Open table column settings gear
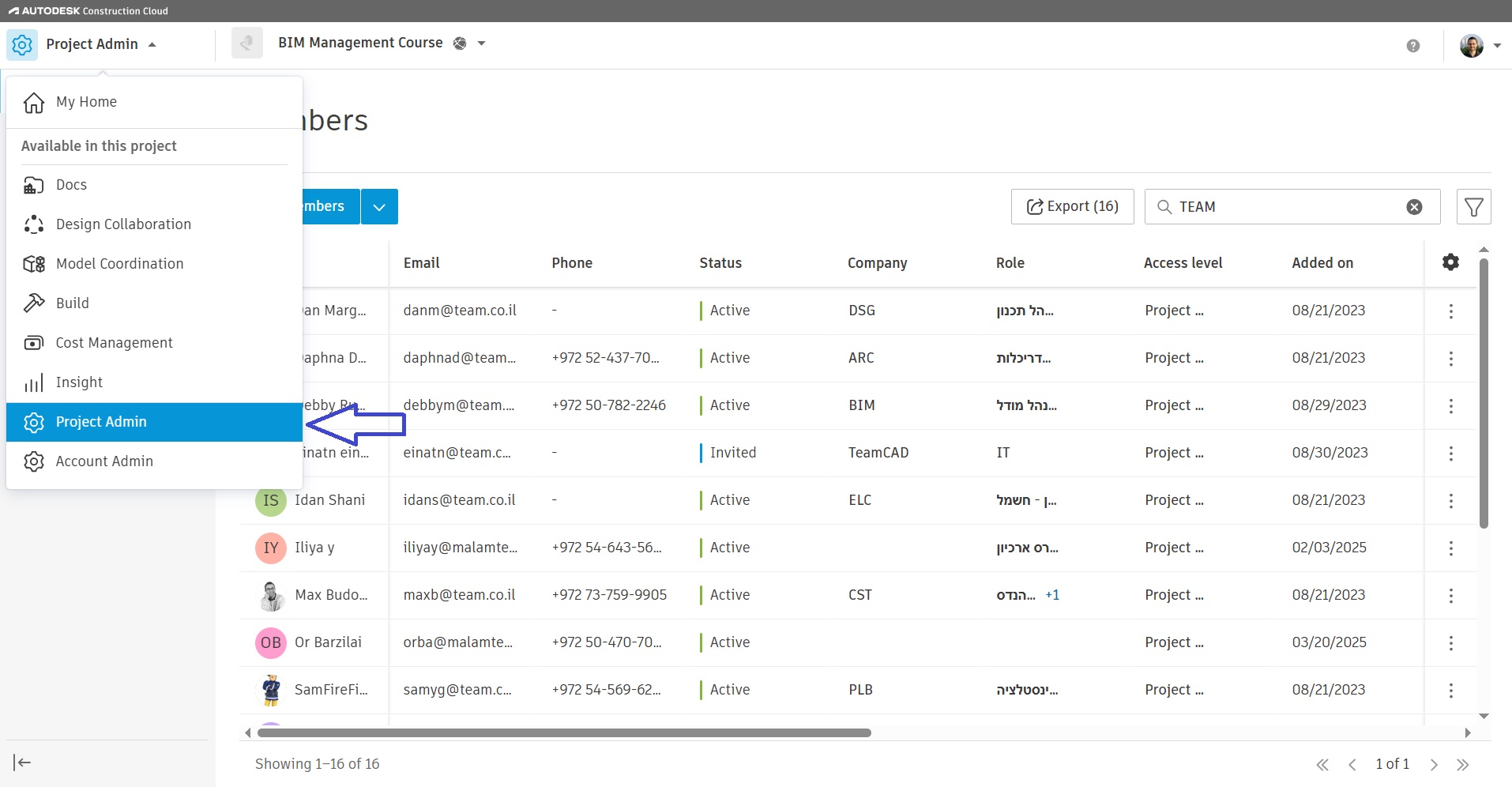The height and width of the screenshot is (787, 1512). click(x=1450, y=262)
